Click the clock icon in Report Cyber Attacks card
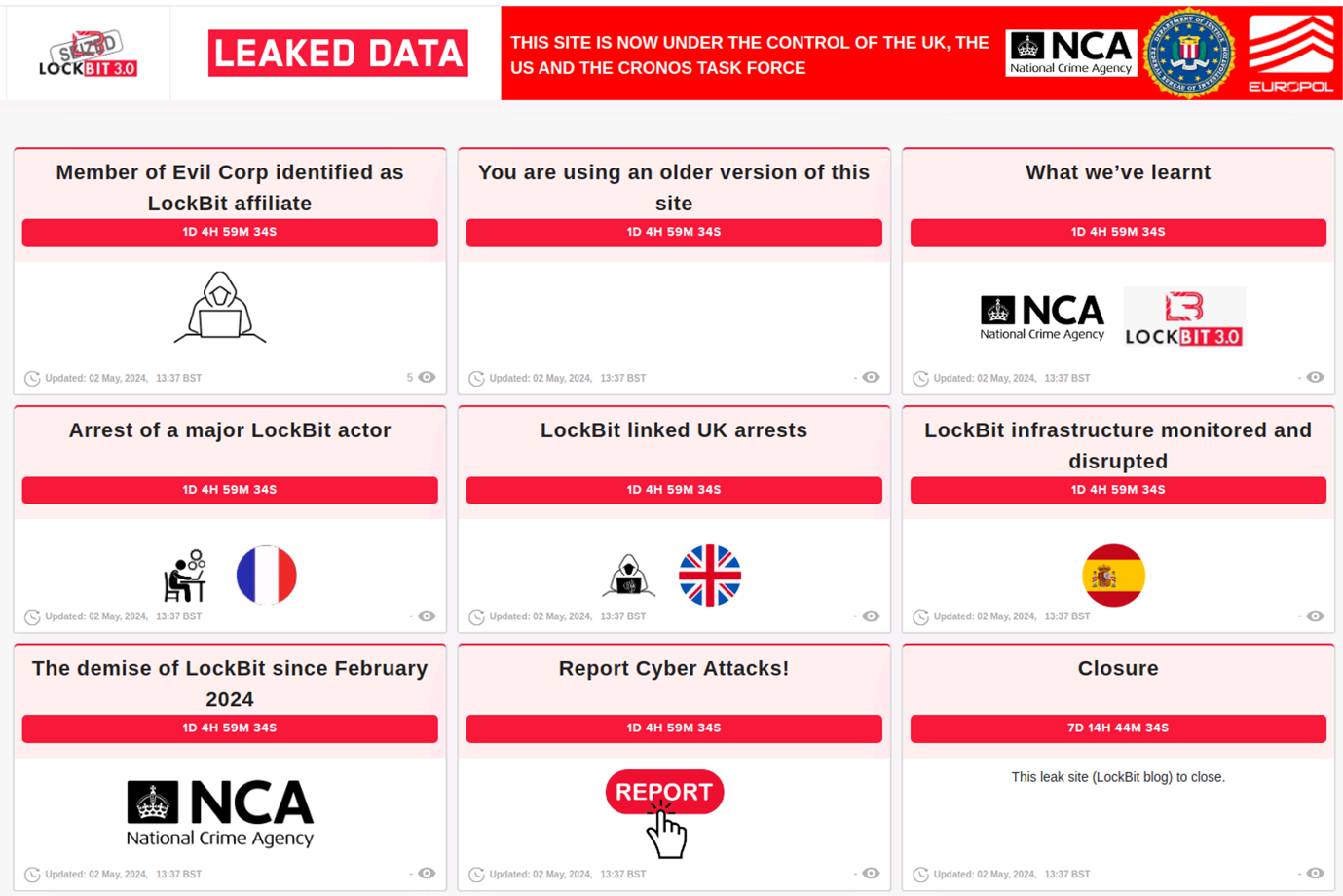This screenshot has width=1343, height=896. pos(476,875)
